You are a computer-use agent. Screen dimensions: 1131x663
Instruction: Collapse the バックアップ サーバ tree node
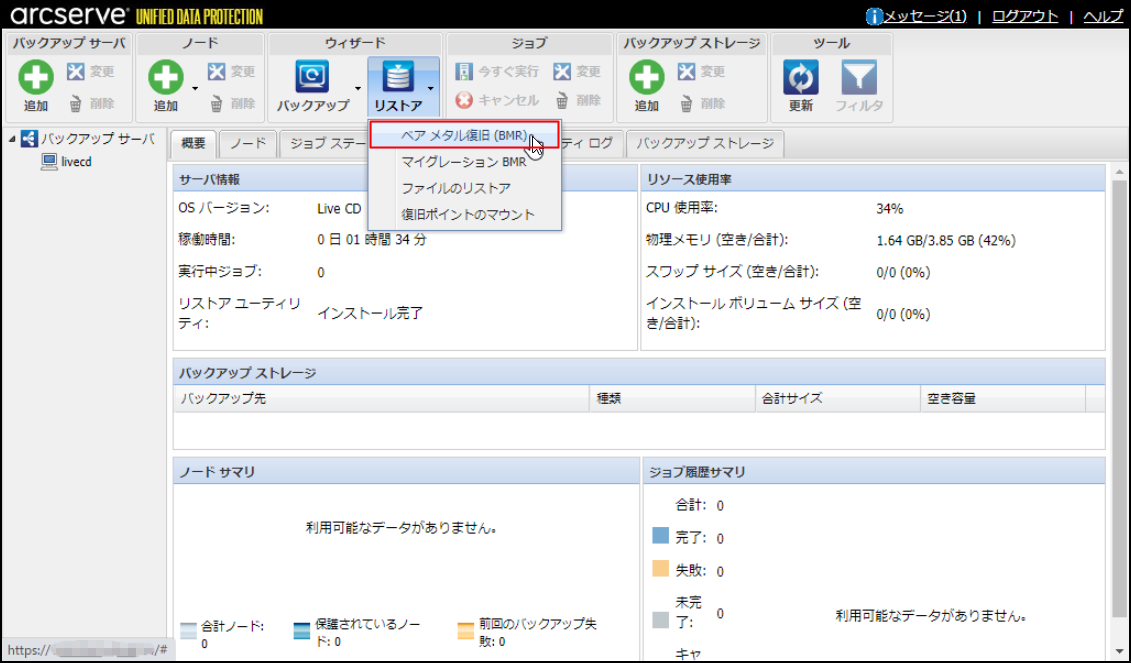pos(12,139)
